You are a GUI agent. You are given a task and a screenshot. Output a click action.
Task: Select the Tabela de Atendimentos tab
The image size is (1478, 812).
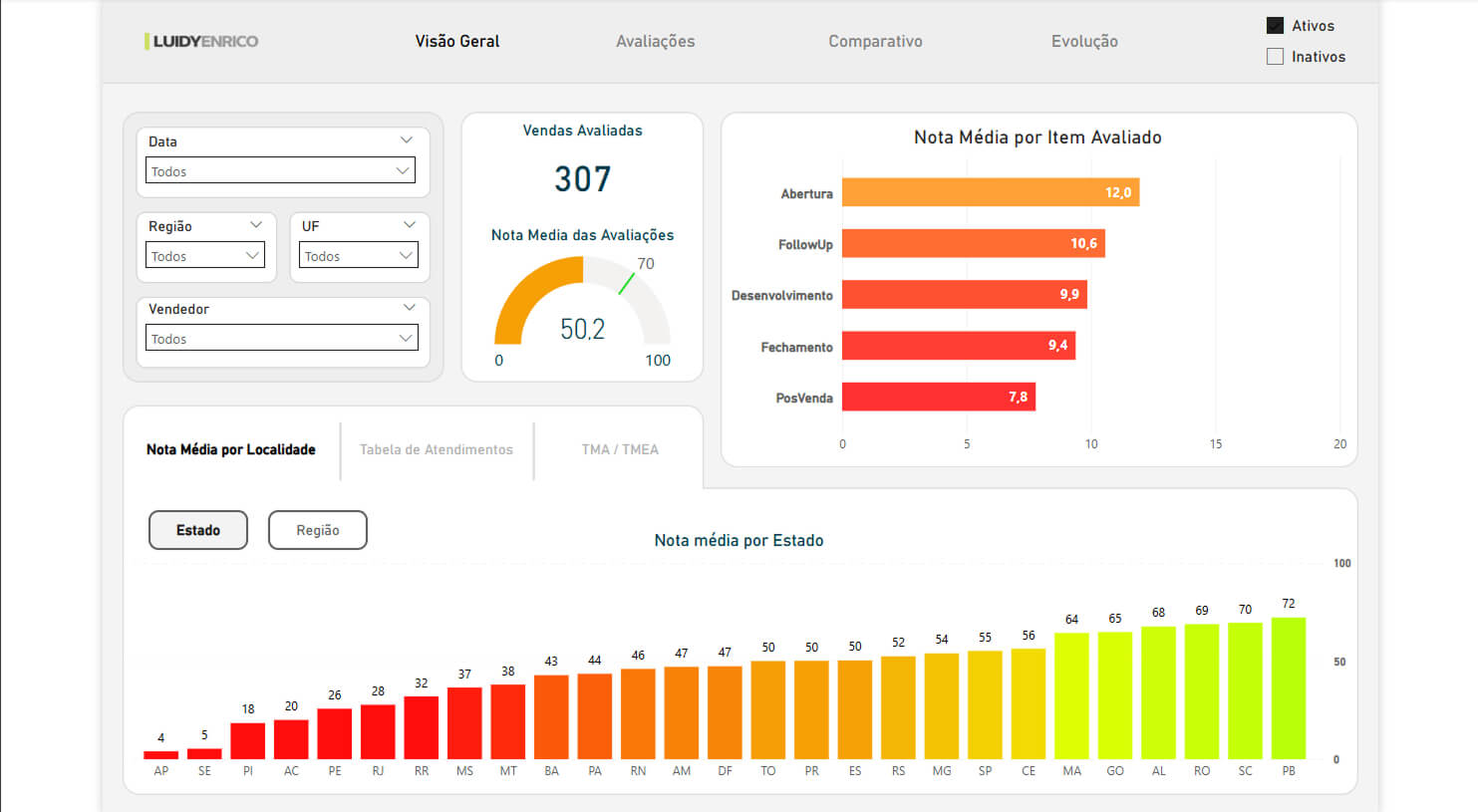(437, 449)
